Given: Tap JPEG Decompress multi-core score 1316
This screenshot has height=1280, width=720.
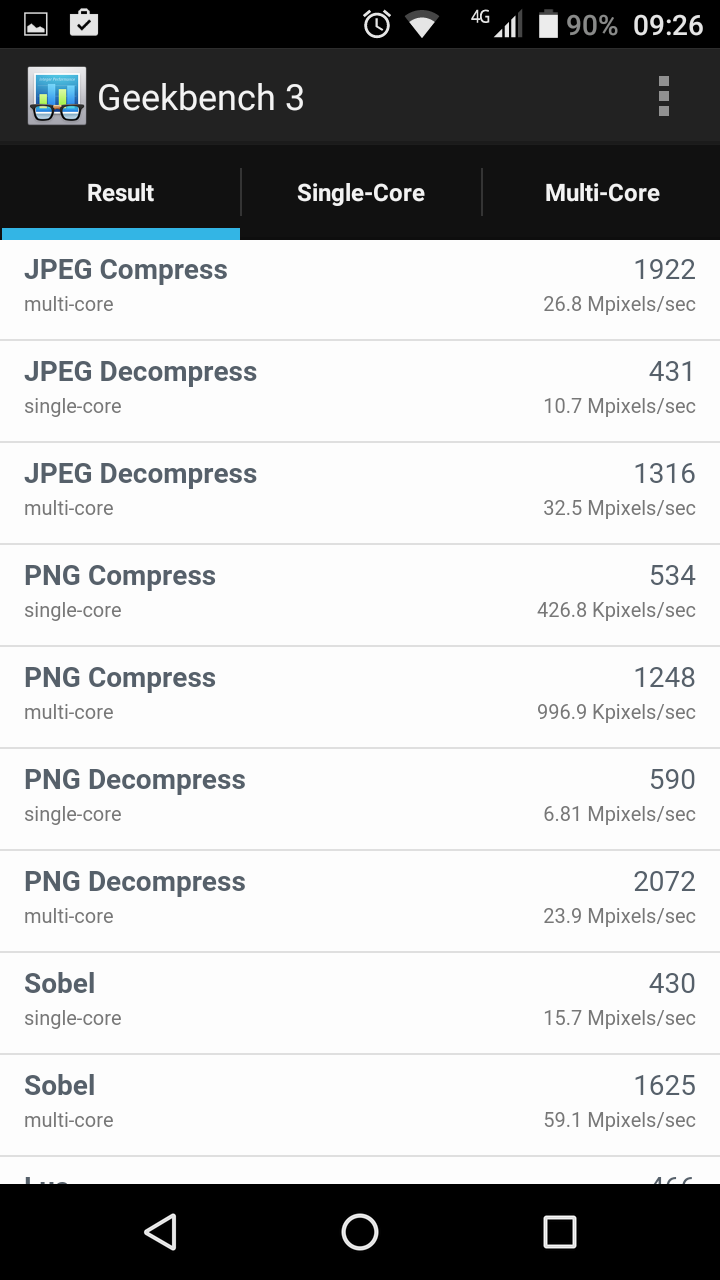Looking at the screenshot, I should [x=664, y=474].
